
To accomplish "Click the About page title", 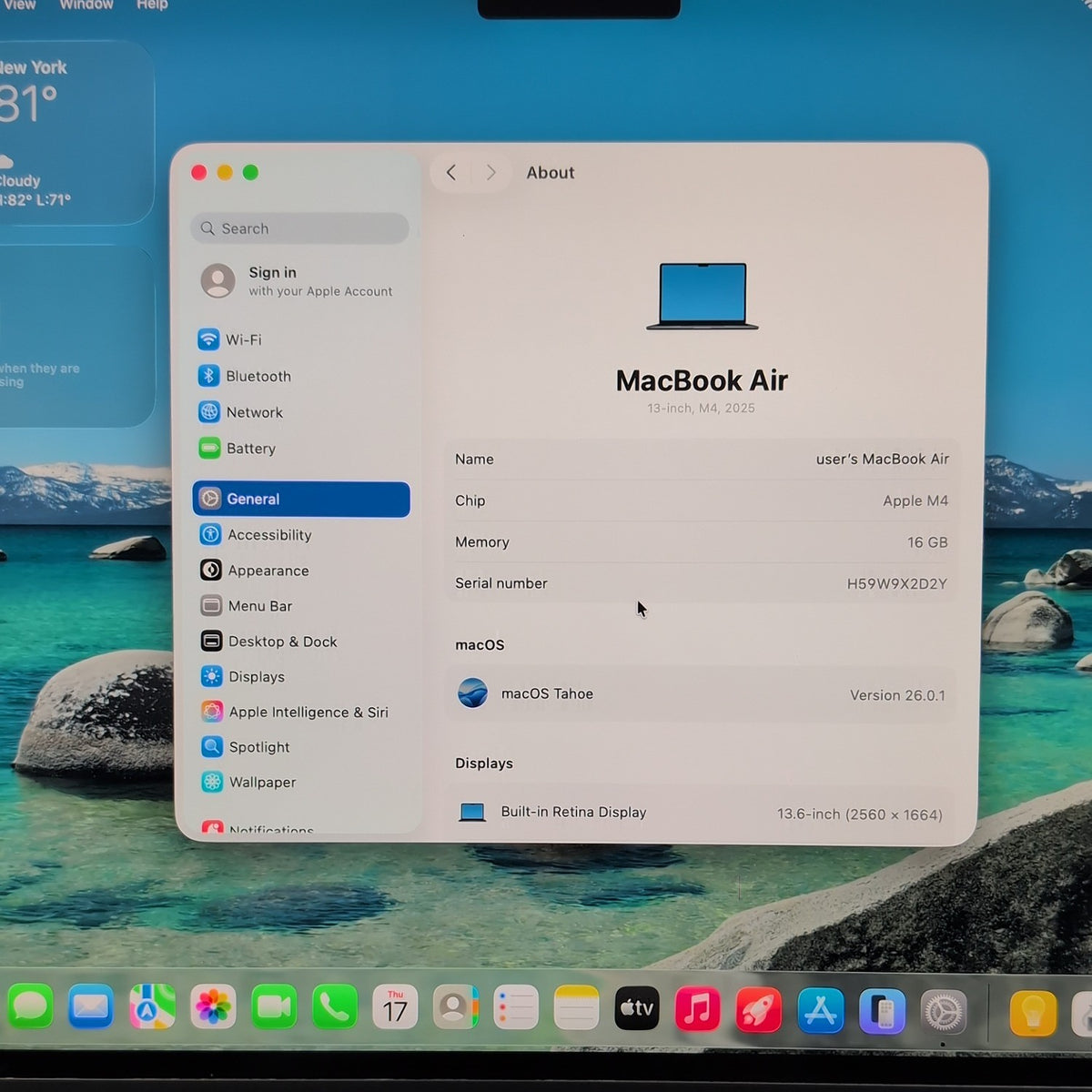I will click(x=551, y=172).
